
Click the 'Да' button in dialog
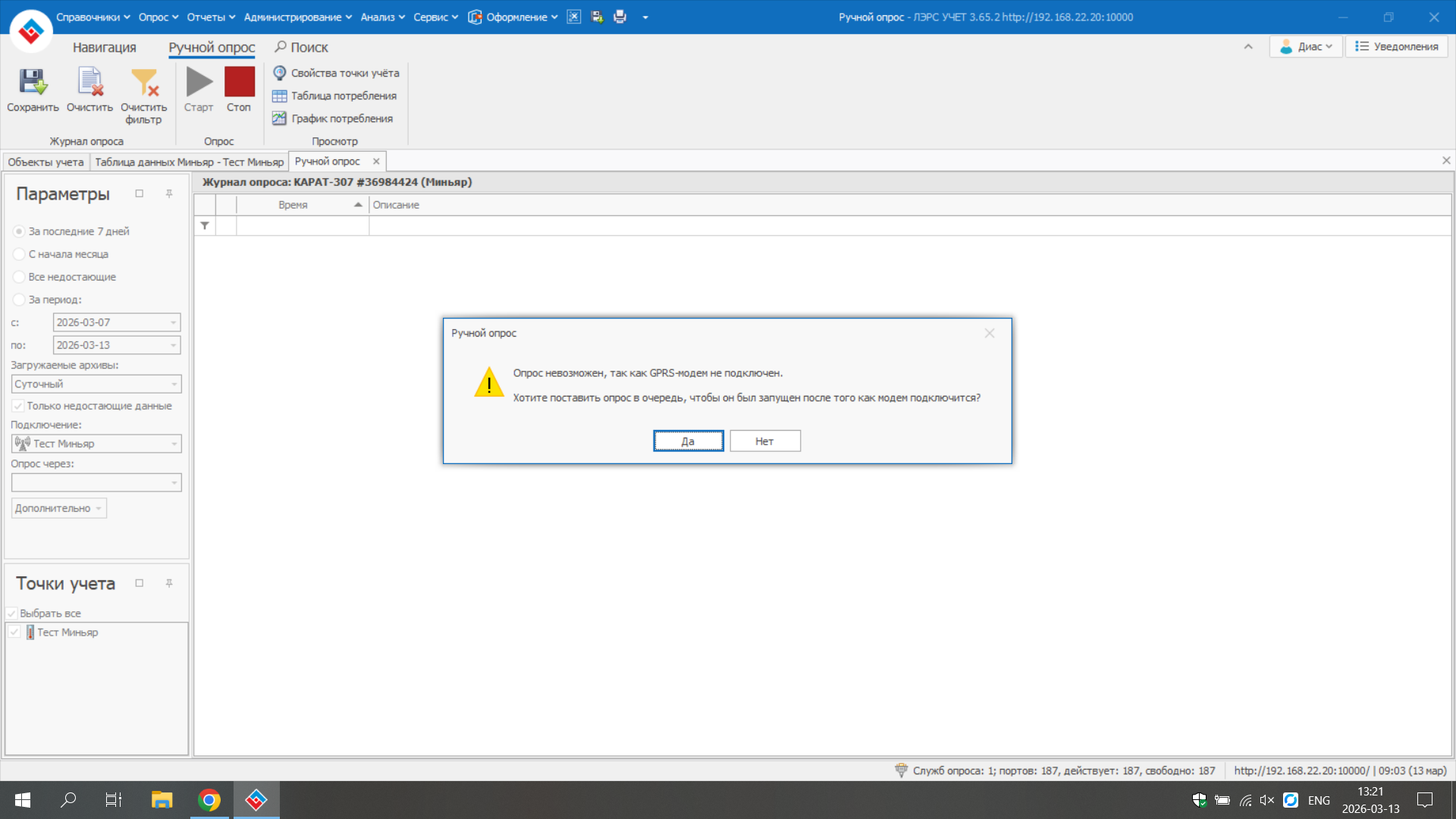(688, 441)
